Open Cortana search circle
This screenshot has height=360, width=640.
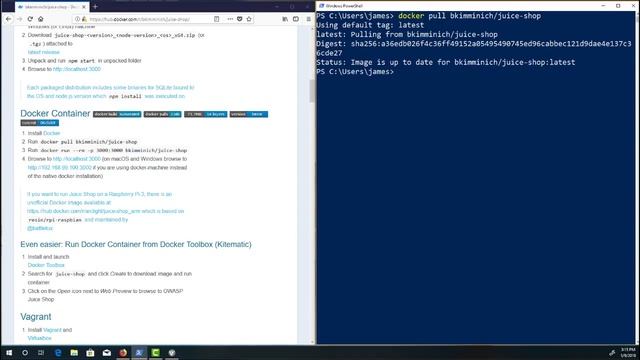[25, 353]
